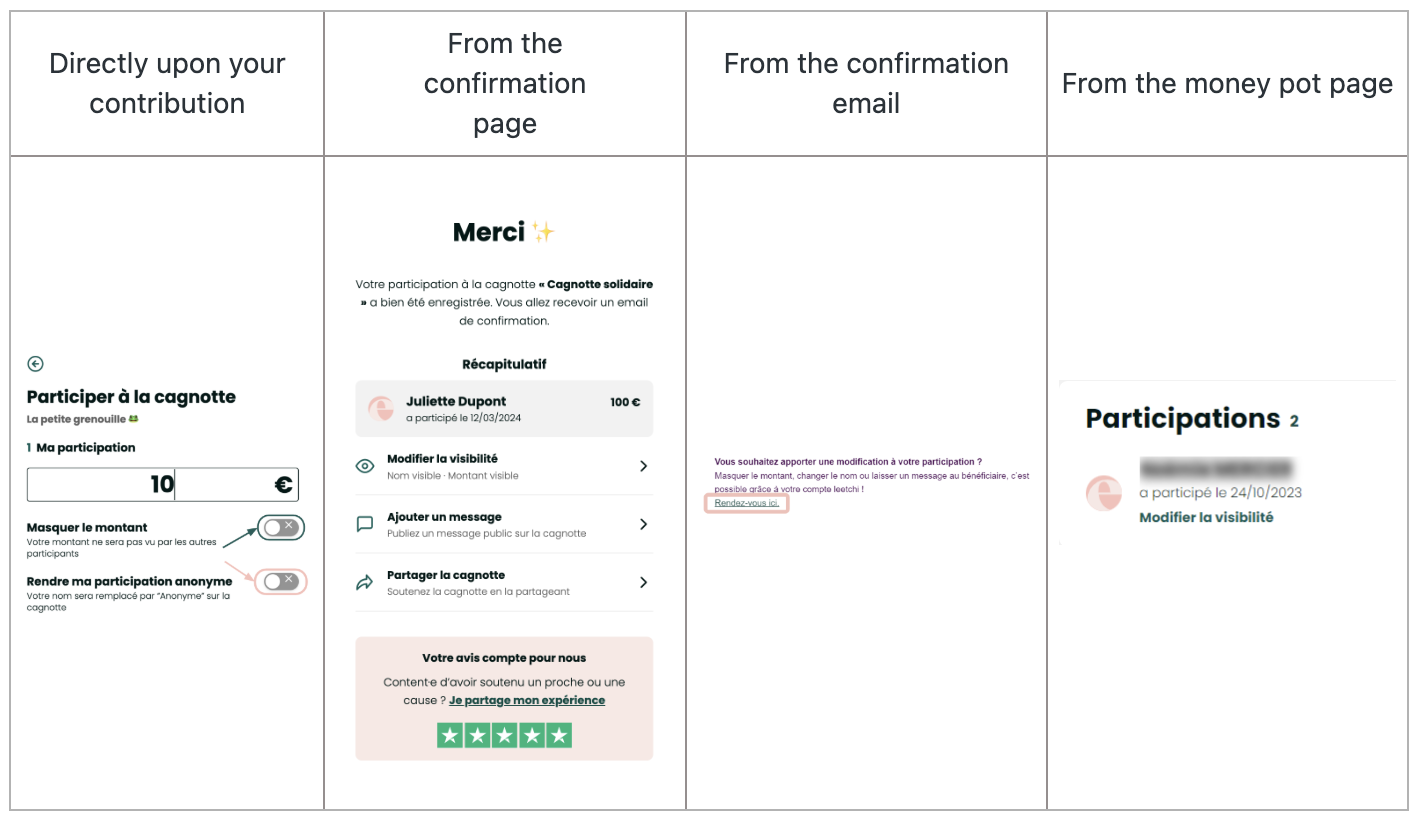Expand Ajouter un message chevron
This screenshot has width=1418, height=822.
643,524
